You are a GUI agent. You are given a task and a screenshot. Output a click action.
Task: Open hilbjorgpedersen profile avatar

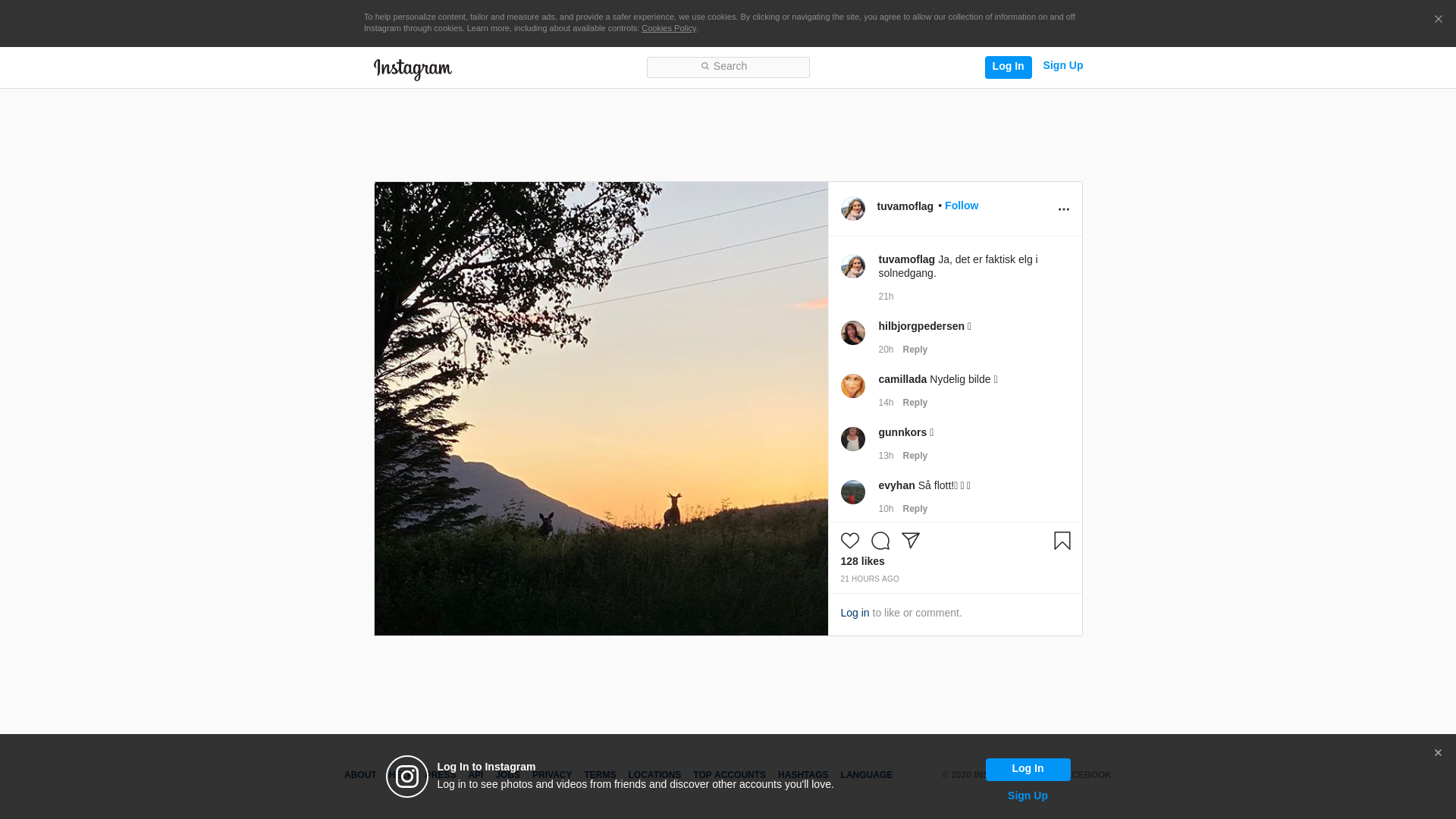(x=853, y=333)
